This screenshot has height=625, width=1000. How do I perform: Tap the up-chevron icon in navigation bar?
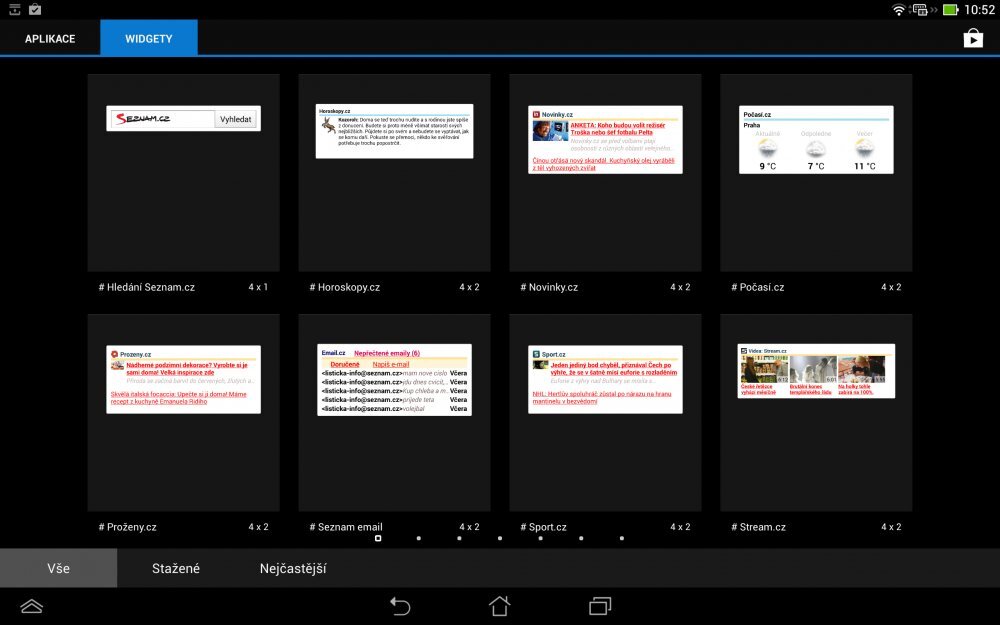click(32, 605)
